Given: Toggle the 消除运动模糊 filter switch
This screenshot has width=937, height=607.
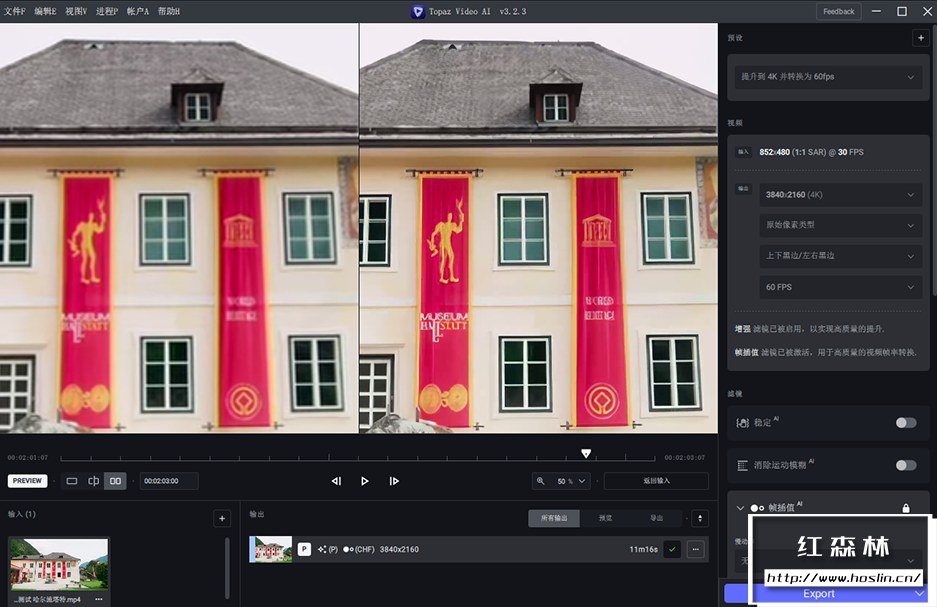Looking at the screenshot, I should coord(905,465).
